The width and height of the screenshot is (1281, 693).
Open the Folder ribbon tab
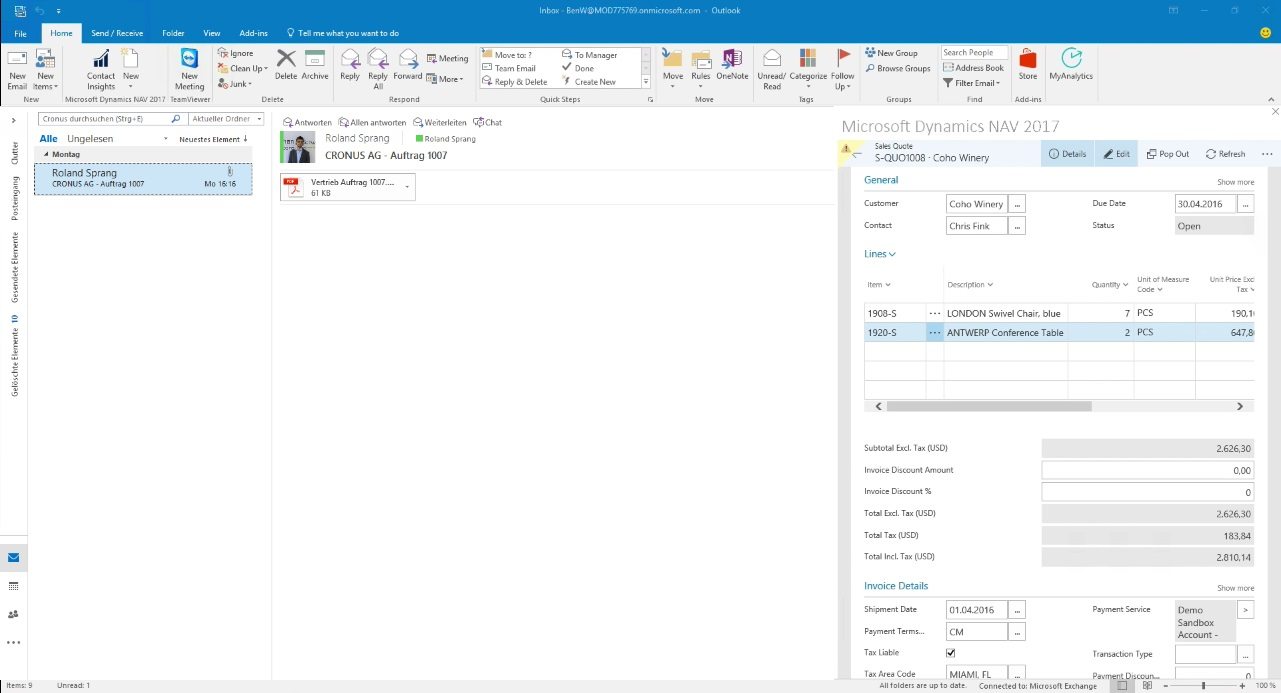[x=173, y=33]
